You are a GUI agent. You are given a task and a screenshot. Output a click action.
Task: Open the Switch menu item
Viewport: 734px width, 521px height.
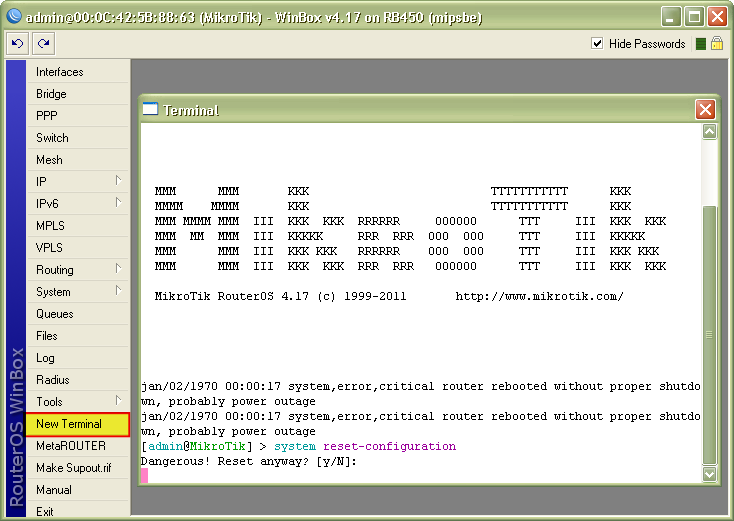point(78,138)
